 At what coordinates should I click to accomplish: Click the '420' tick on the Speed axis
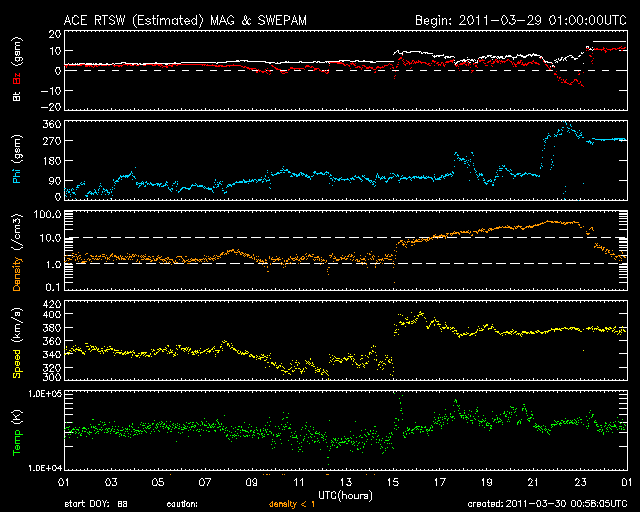click(x=52, y=304)
